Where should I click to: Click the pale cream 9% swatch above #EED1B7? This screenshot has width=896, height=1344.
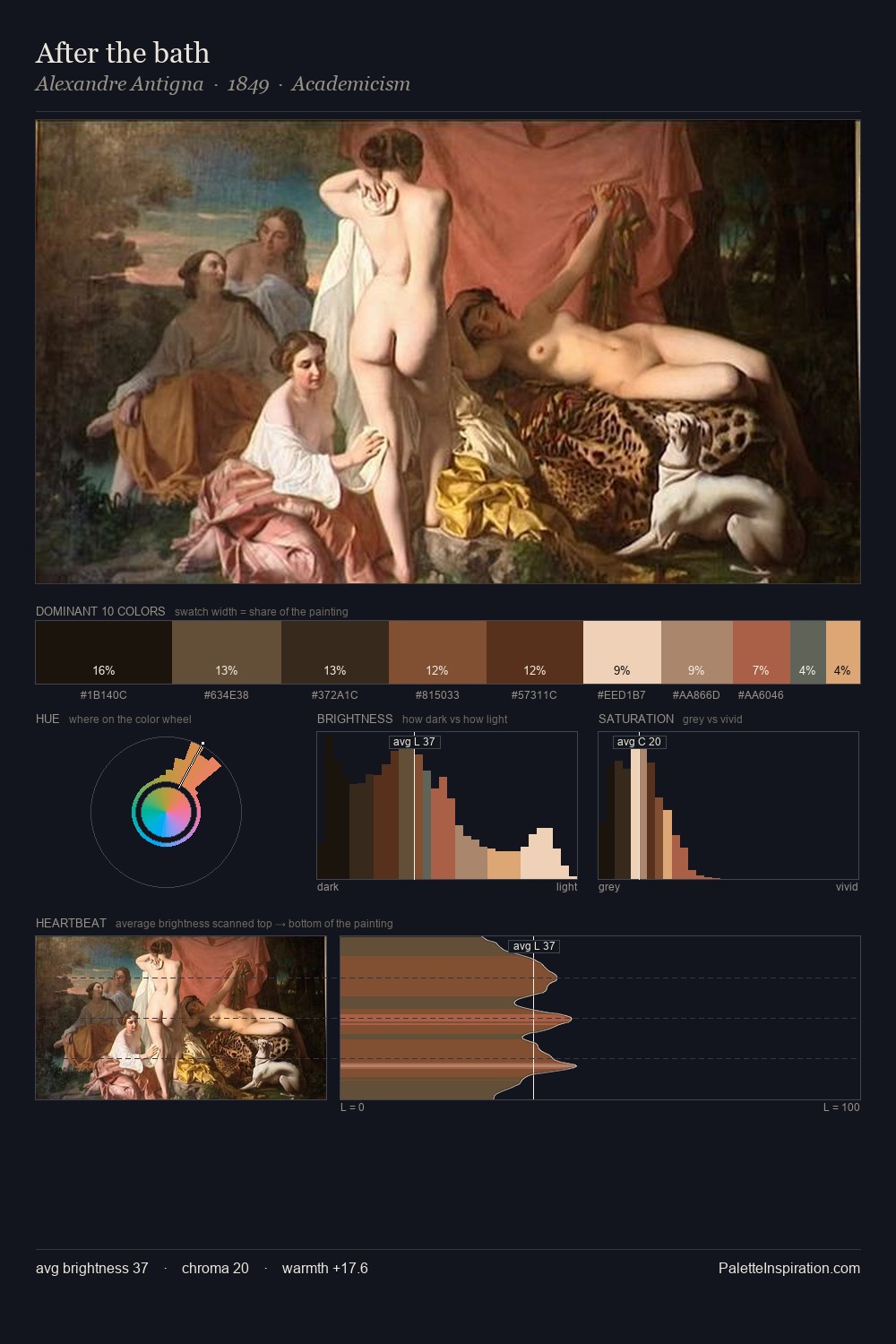(622, 652)
